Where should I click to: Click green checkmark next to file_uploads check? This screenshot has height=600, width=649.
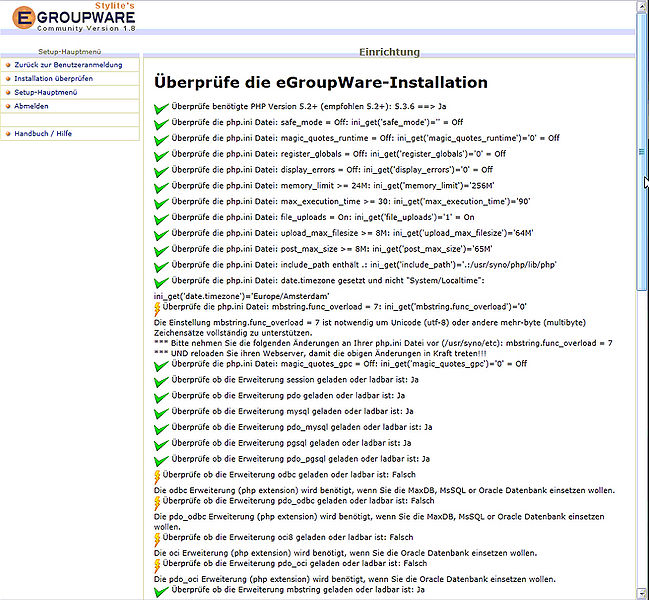click(161, 220)
